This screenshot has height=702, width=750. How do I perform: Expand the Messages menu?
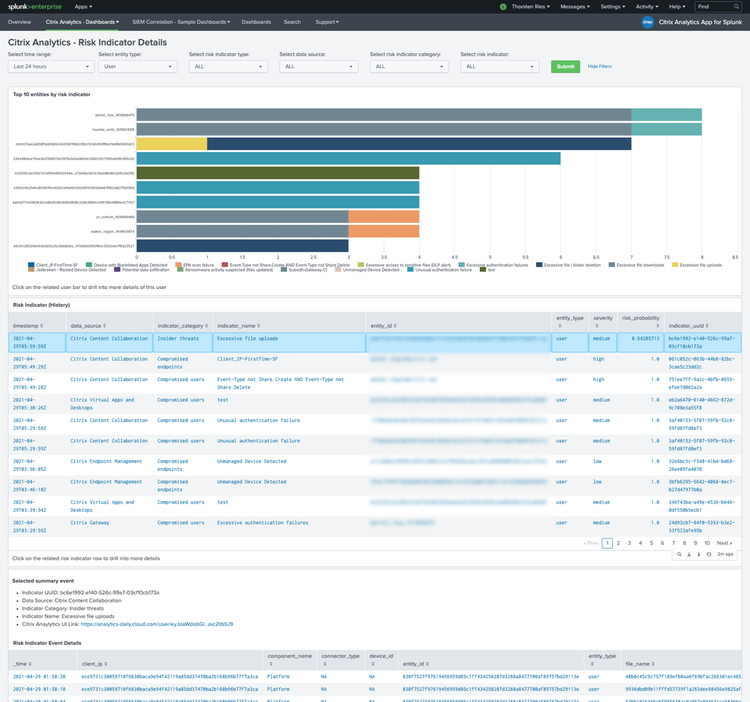[575, 7]
